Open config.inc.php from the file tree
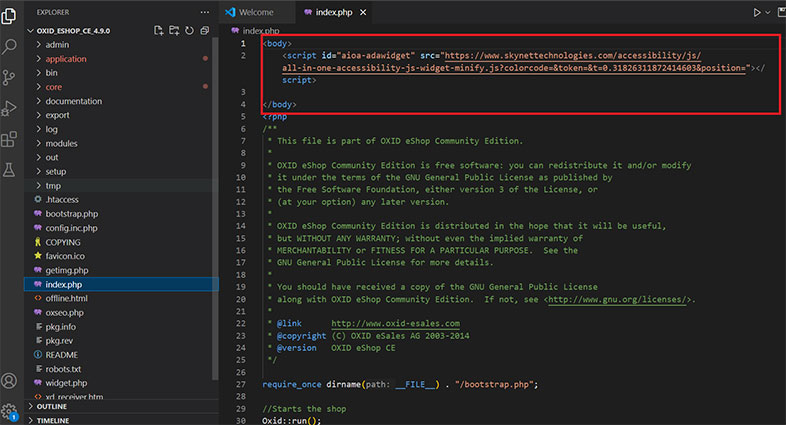786x425 pixels. click(74, 227)
